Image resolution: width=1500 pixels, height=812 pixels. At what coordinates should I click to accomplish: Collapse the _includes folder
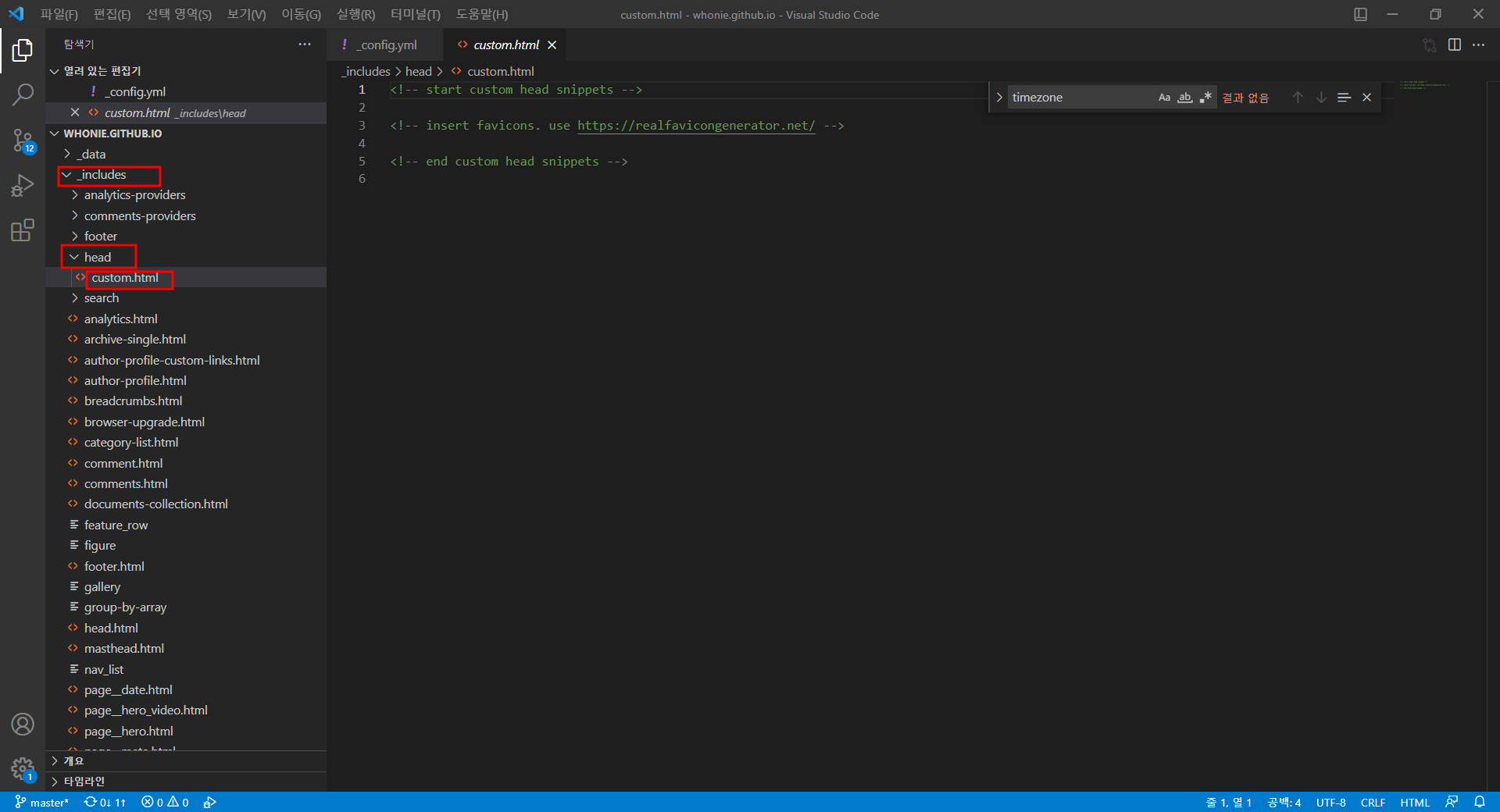(x=186, y=175)
